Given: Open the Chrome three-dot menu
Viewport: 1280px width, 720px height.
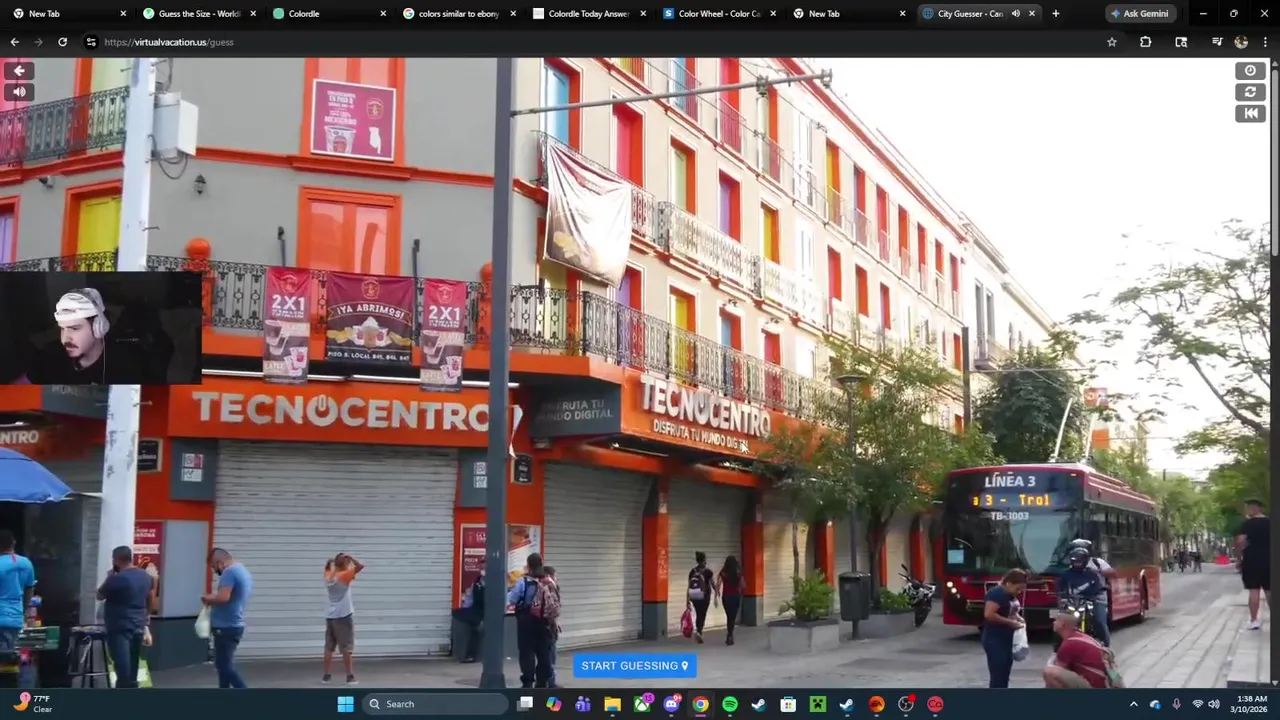Looking at the screenshot, I should click(1265, 42).
